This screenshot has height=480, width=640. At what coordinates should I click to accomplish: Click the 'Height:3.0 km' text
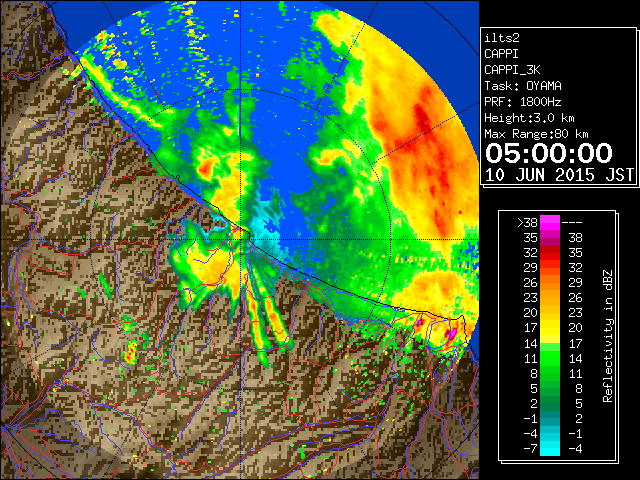529,118
